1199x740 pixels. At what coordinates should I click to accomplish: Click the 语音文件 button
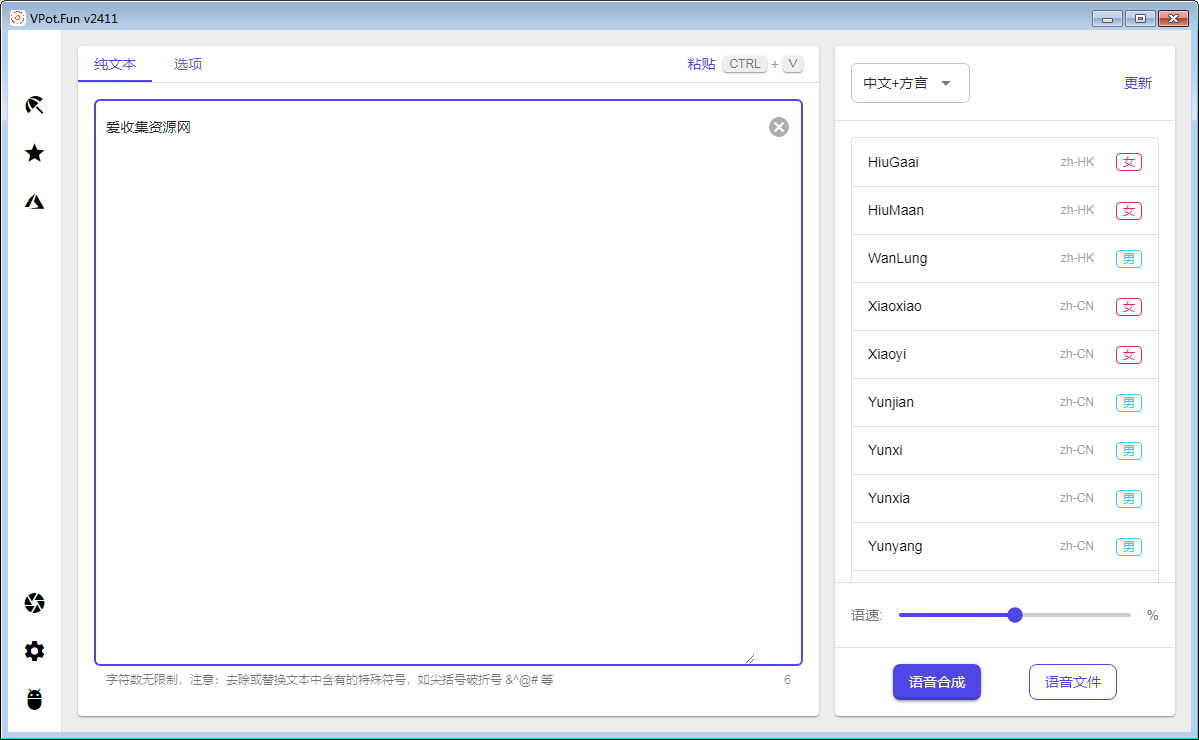pos(1073,682)
